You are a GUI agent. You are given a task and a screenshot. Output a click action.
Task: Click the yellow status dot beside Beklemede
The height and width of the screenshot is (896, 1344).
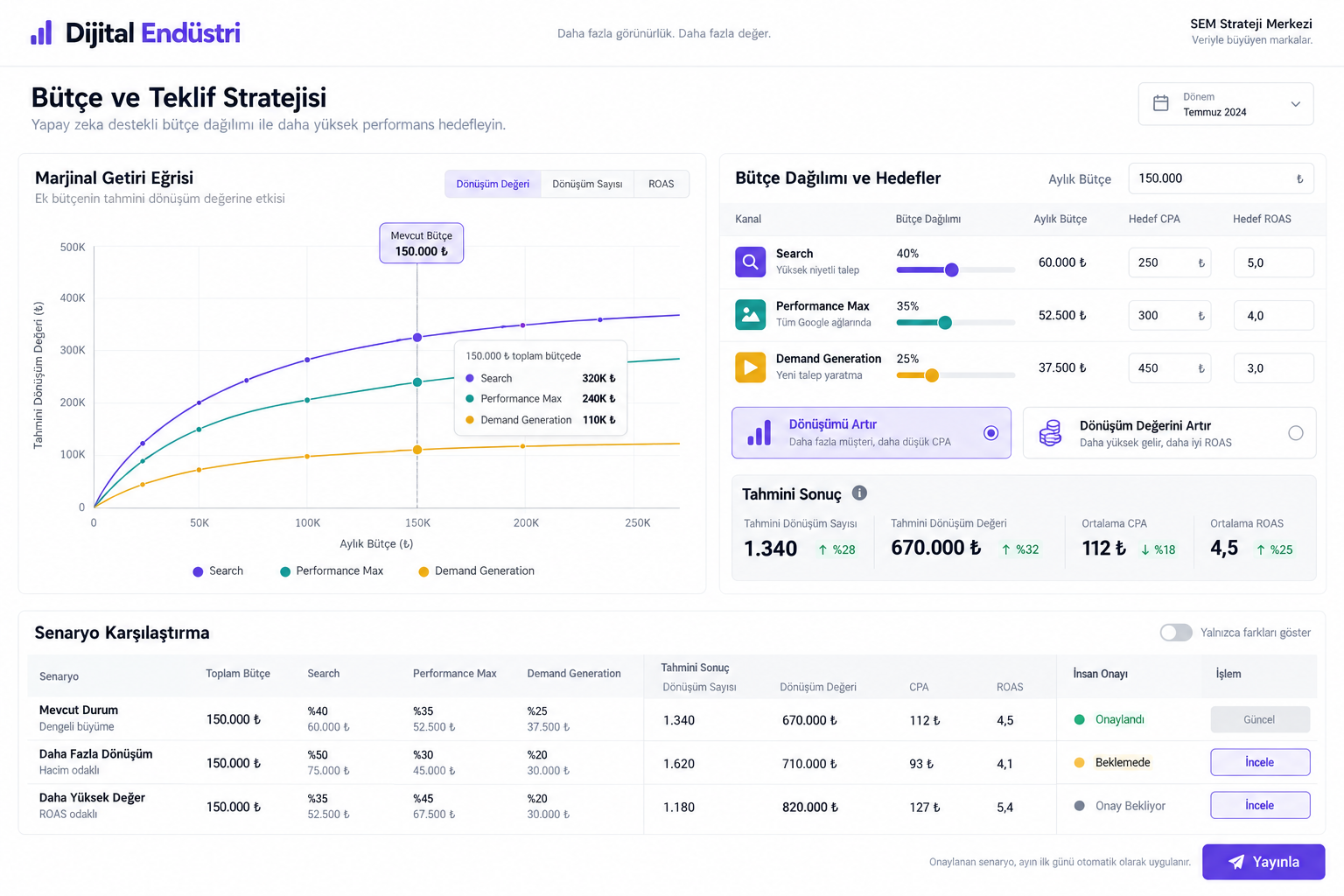(1080, 762)
